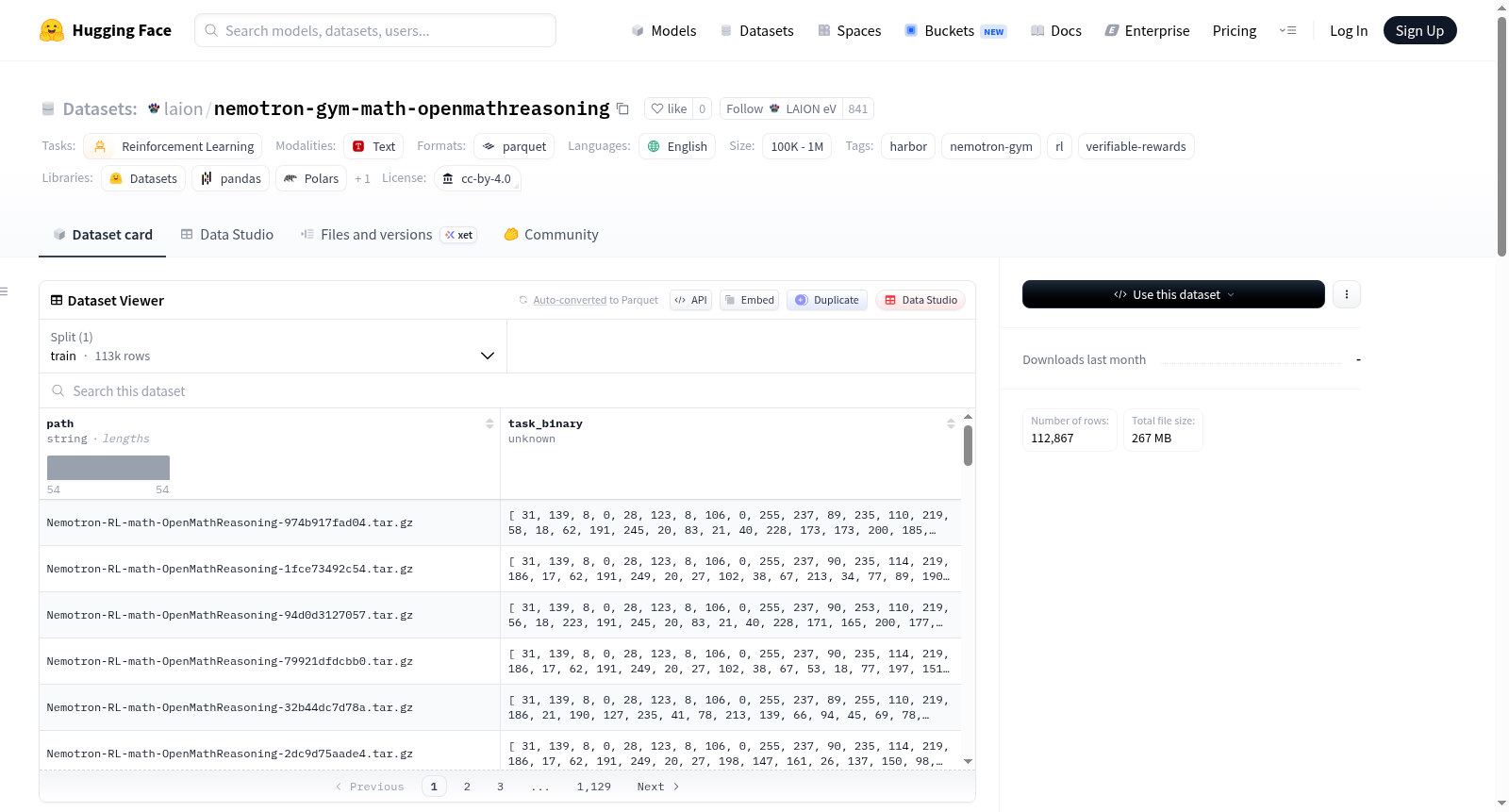
Task: Switch to the Data Studio tab
Action: tap(227, 235)
